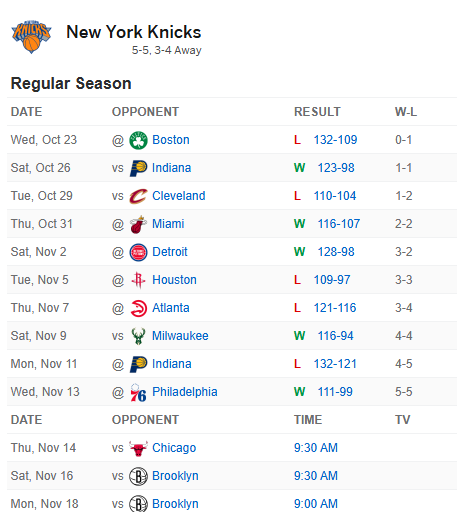Open the Brooklyn link for Sat, Nov 16
This screenshot has height=512, width=457.
click(175, 476)
